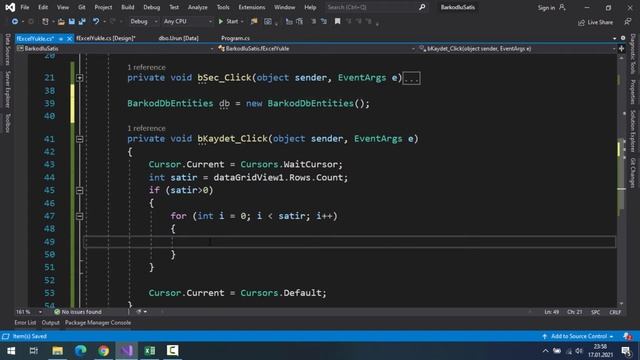Collapse the if (satir>0) block
640x360 pixels.
pyautogui.click(x=80, y=191)
